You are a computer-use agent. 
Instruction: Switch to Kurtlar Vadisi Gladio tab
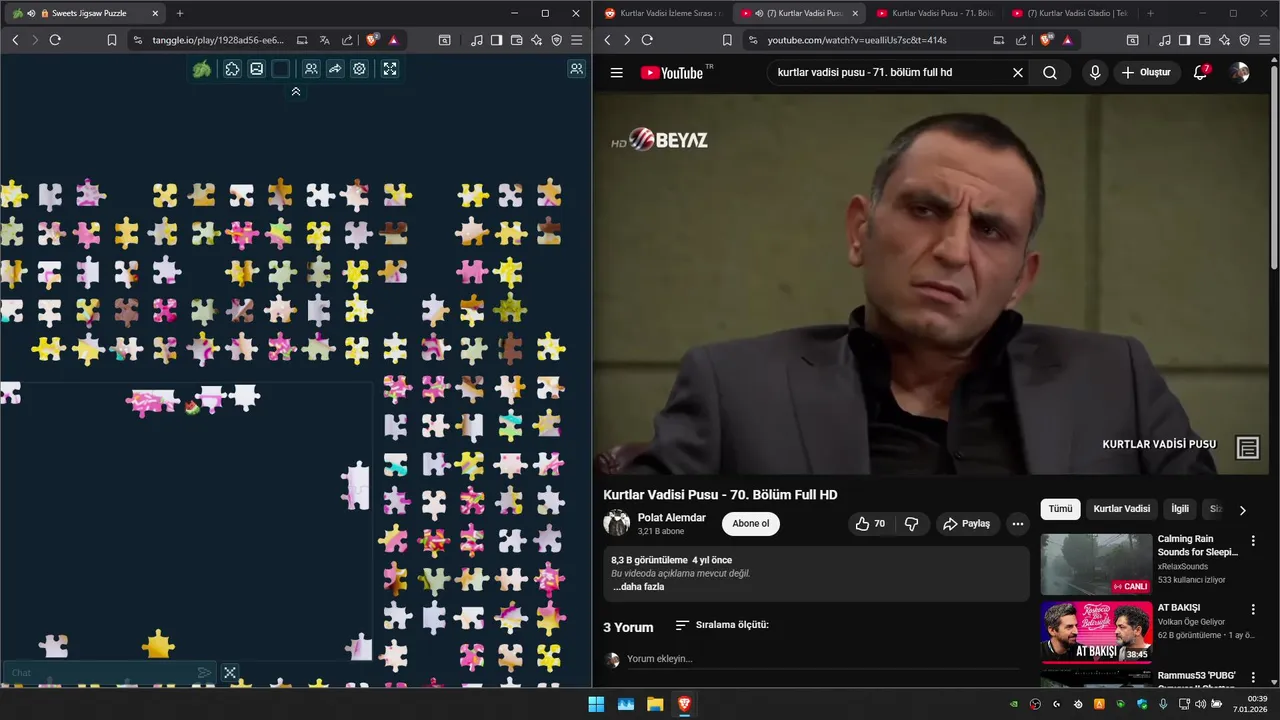point(1071,13)
